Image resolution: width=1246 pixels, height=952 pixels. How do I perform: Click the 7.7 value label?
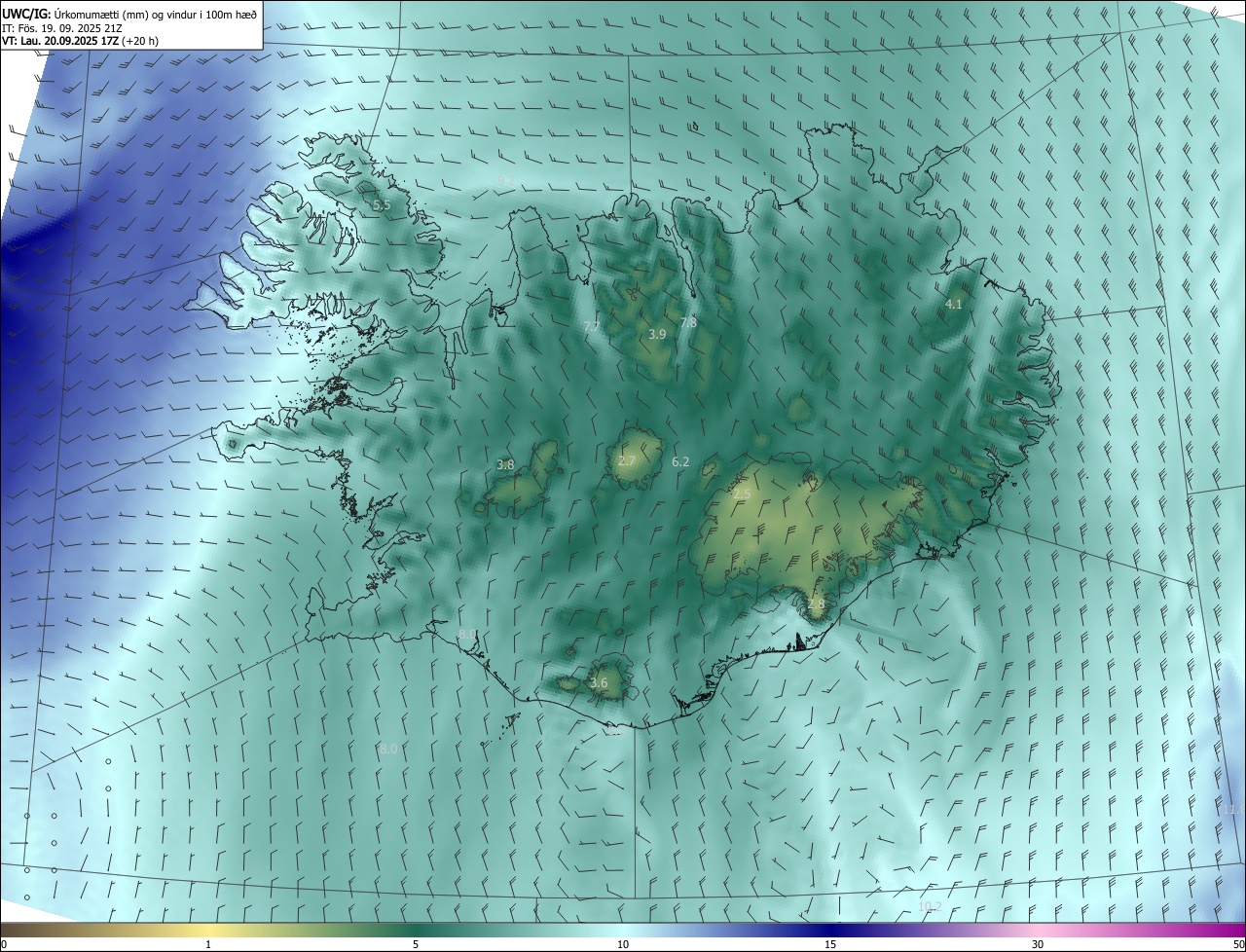pyautogui.click(x=592, y=327)
